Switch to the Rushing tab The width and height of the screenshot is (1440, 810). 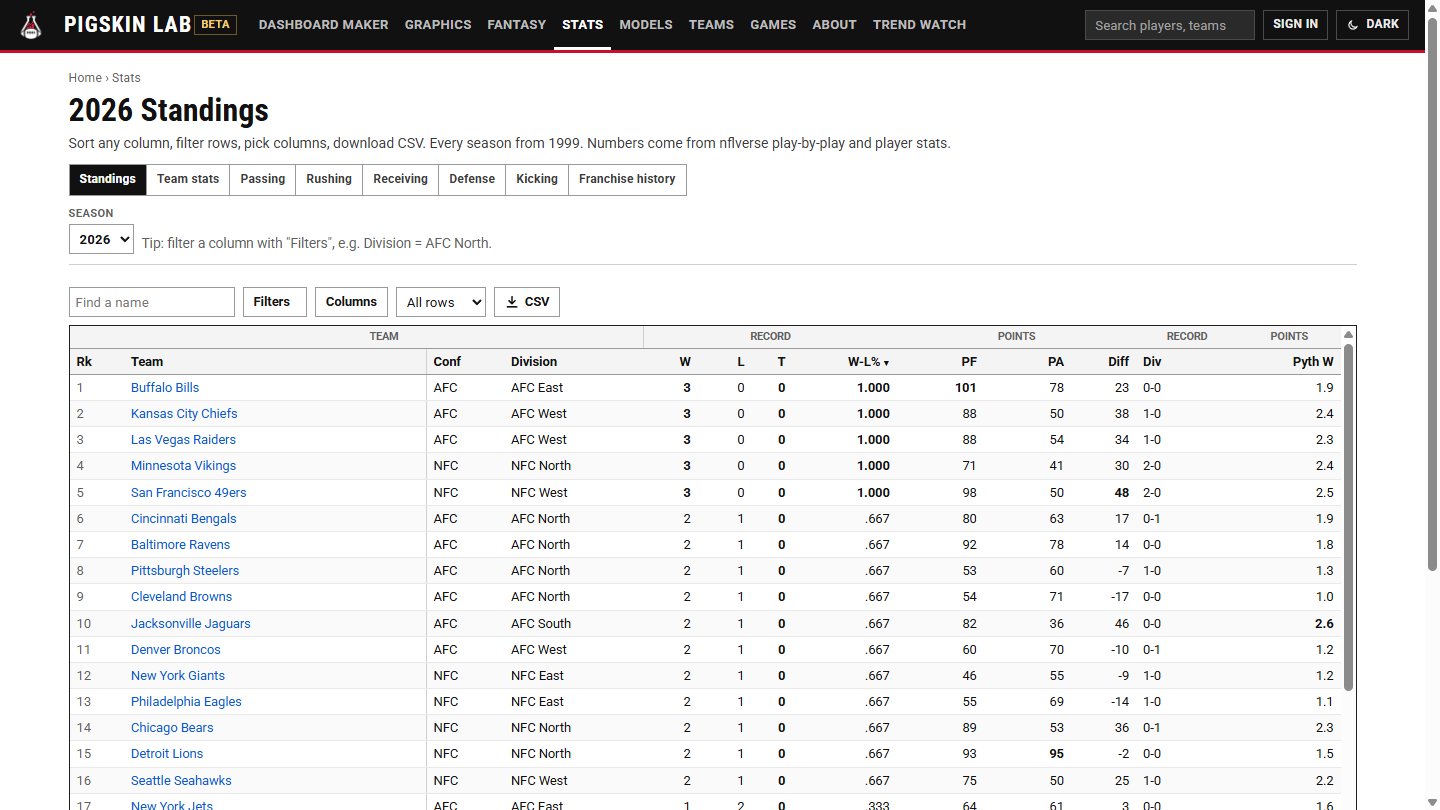click(x=329, y=179)
